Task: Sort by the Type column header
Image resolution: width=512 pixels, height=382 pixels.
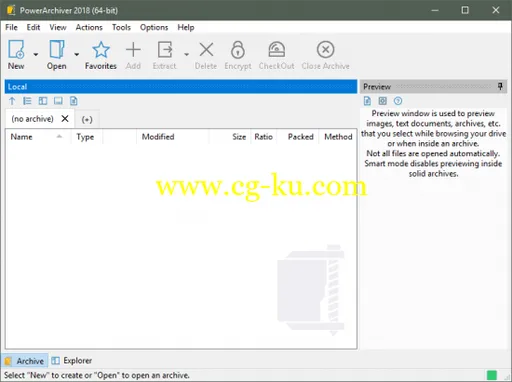Action: point(87,137)
